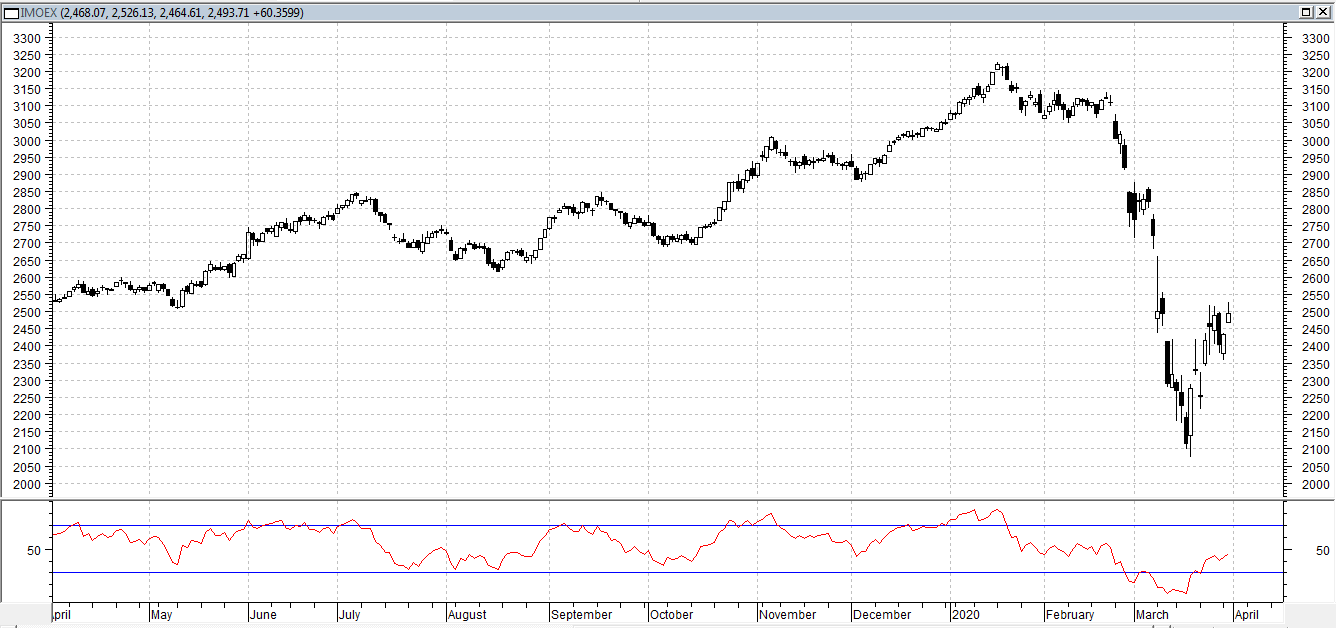The height and width of the screenshot is (628, 1339).
Task: Click the April label at right of axis
Action: click(x=1247, y=615)
